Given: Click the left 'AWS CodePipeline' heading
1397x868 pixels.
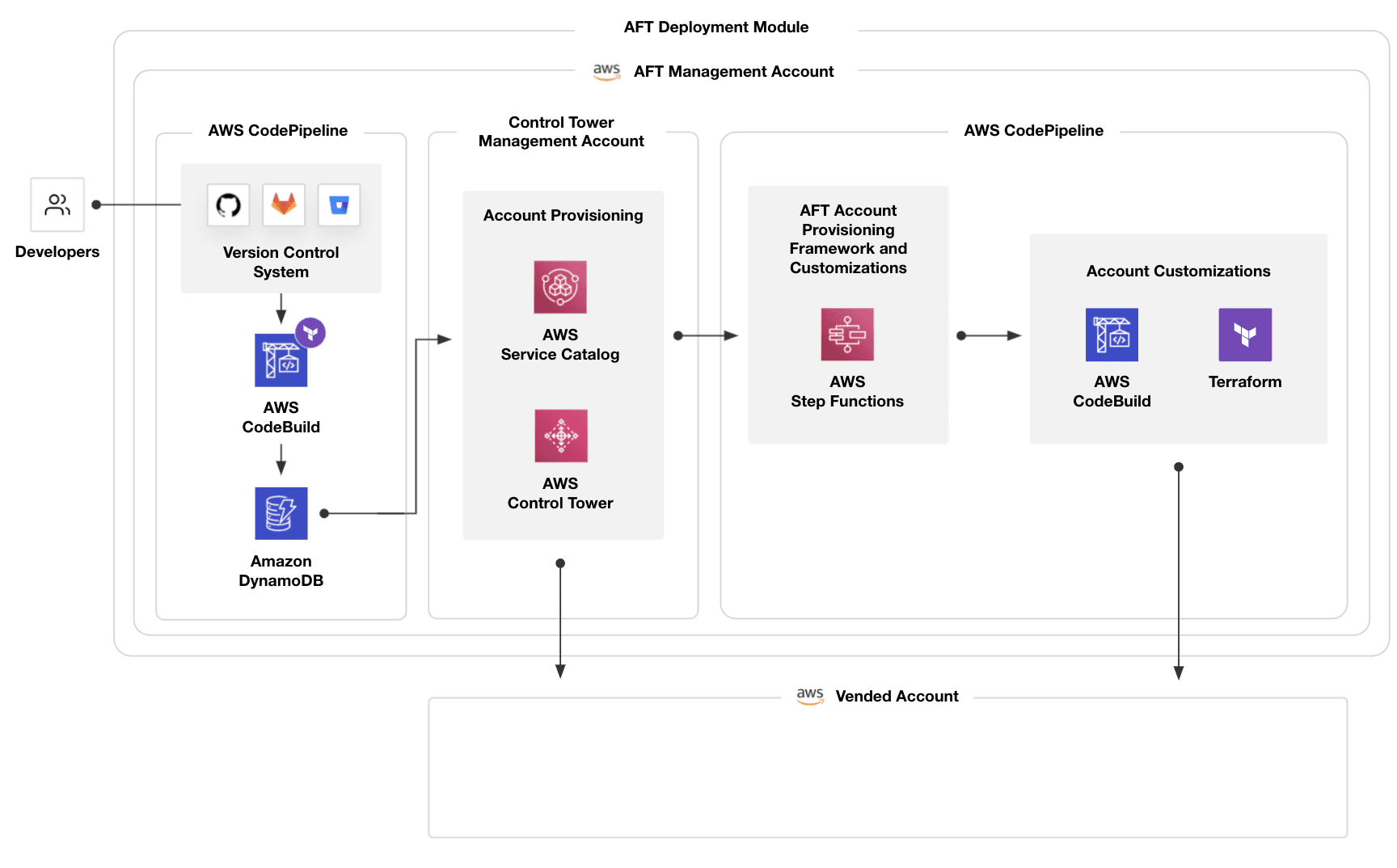Looking at the screenshot, I should tap(278, 130).
